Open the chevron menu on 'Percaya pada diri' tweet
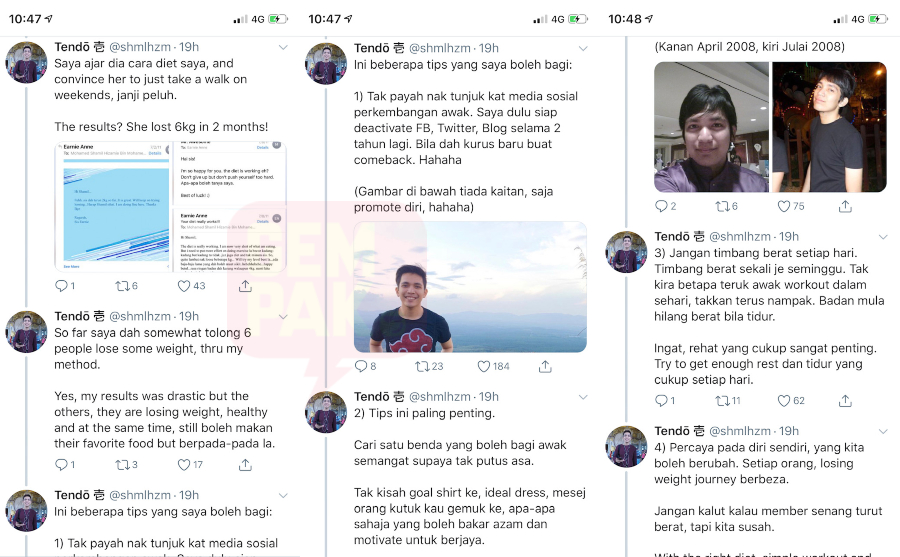Viewport: 900px width, 557px height. pos(883,431)
